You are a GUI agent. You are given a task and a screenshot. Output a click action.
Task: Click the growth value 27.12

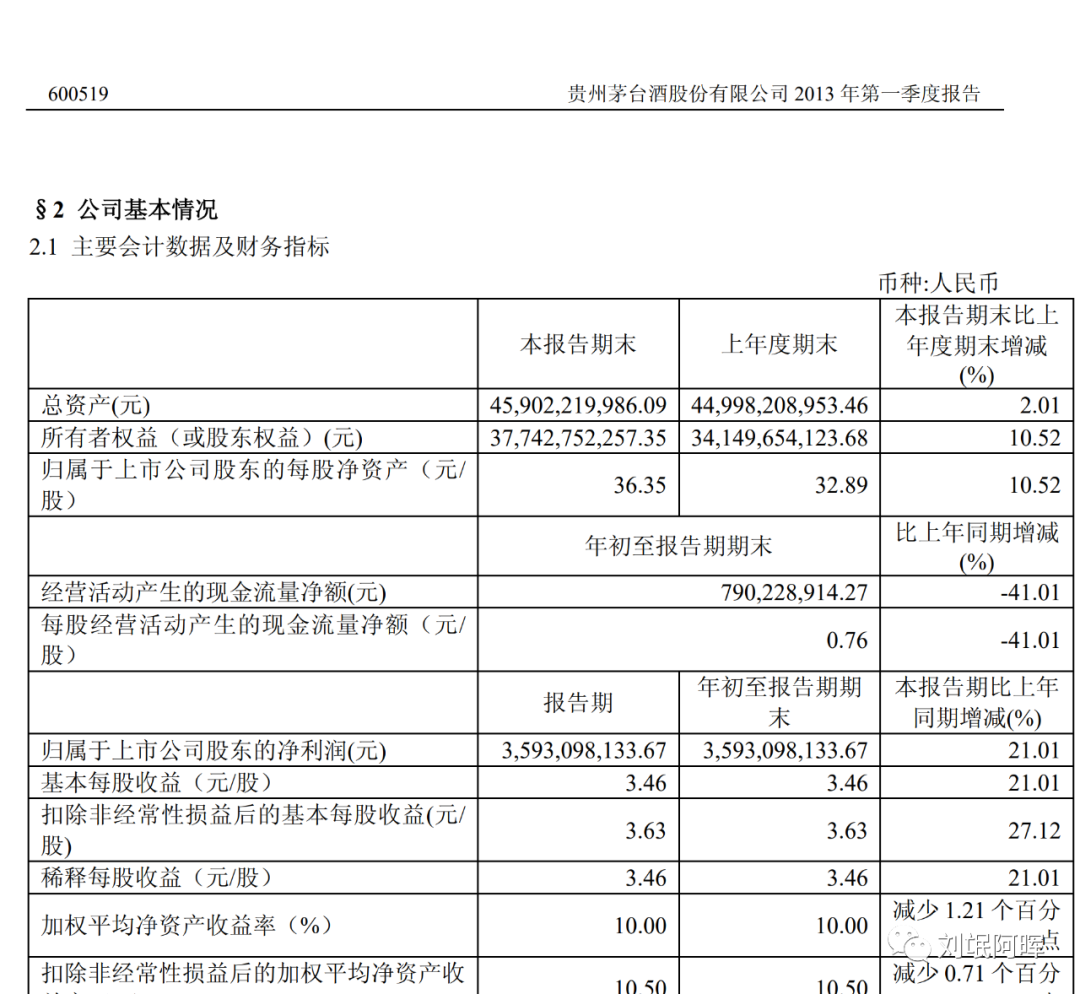(1035, 831)
